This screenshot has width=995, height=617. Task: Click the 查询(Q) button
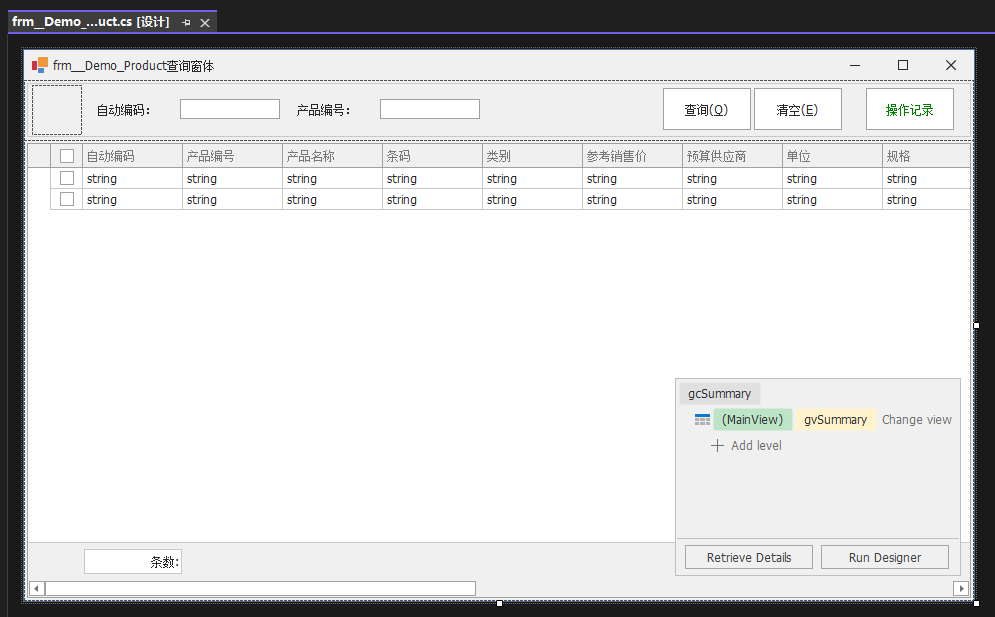(x=706, y=109)
